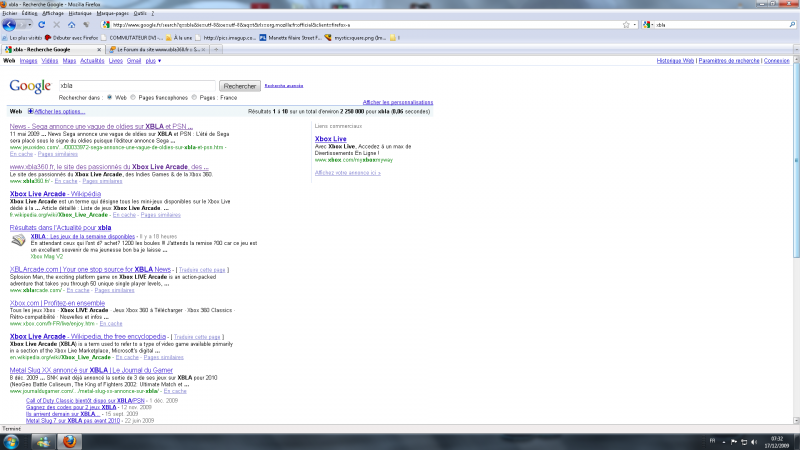
Task: Open the back/forward history dropdown arrow
Action: pyautogui.click(x=30, y=24)
